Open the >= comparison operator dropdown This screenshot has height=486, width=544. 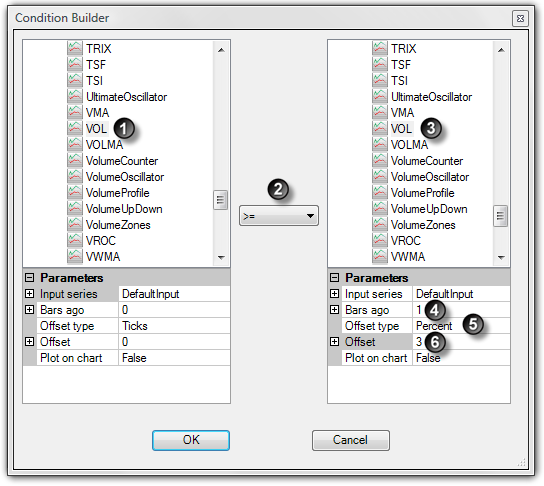(x=279, y=216)
